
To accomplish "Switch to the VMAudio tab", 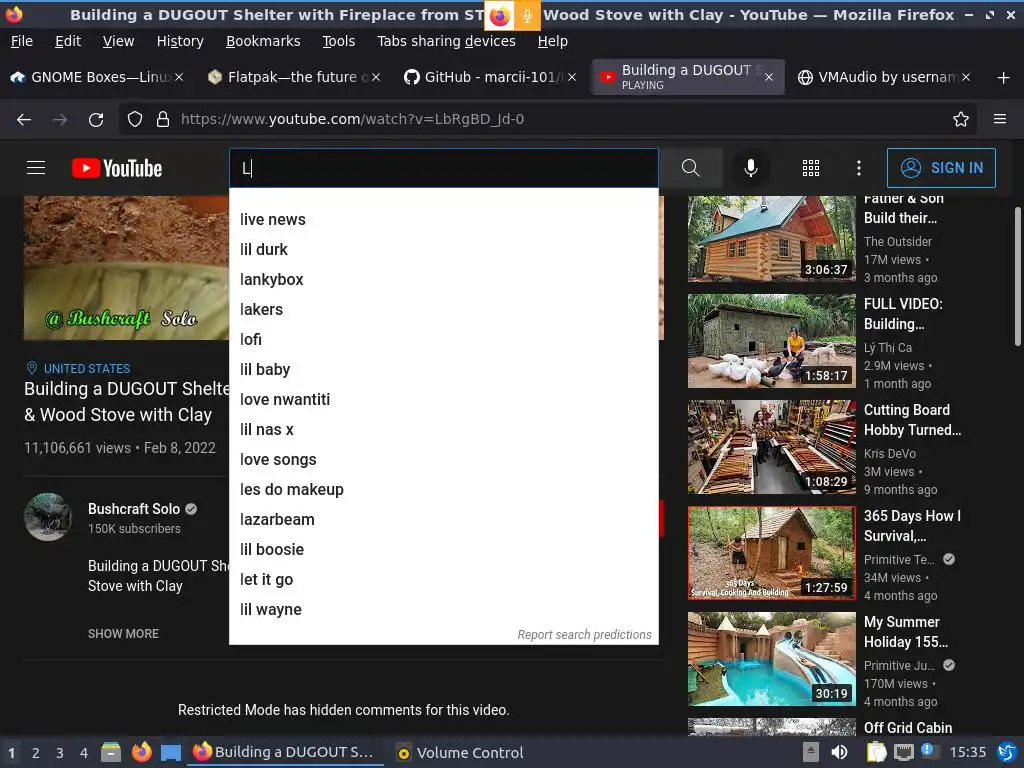I will click(x=883, y=77).
